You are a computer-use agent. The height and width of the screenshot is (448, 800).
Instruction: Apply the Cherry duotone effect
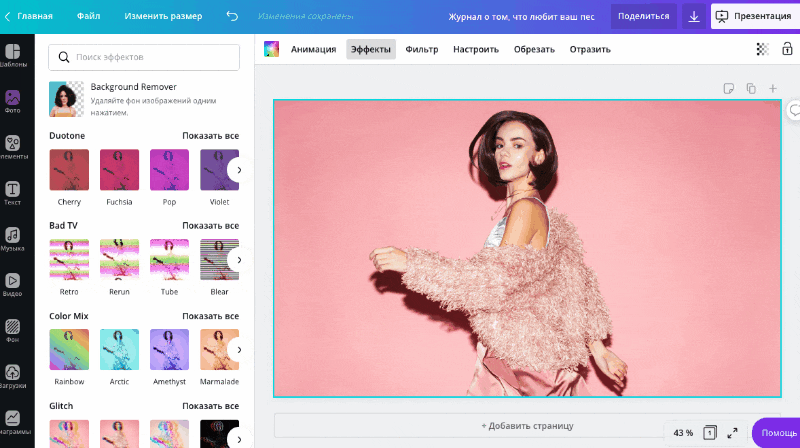coord(69,170)
